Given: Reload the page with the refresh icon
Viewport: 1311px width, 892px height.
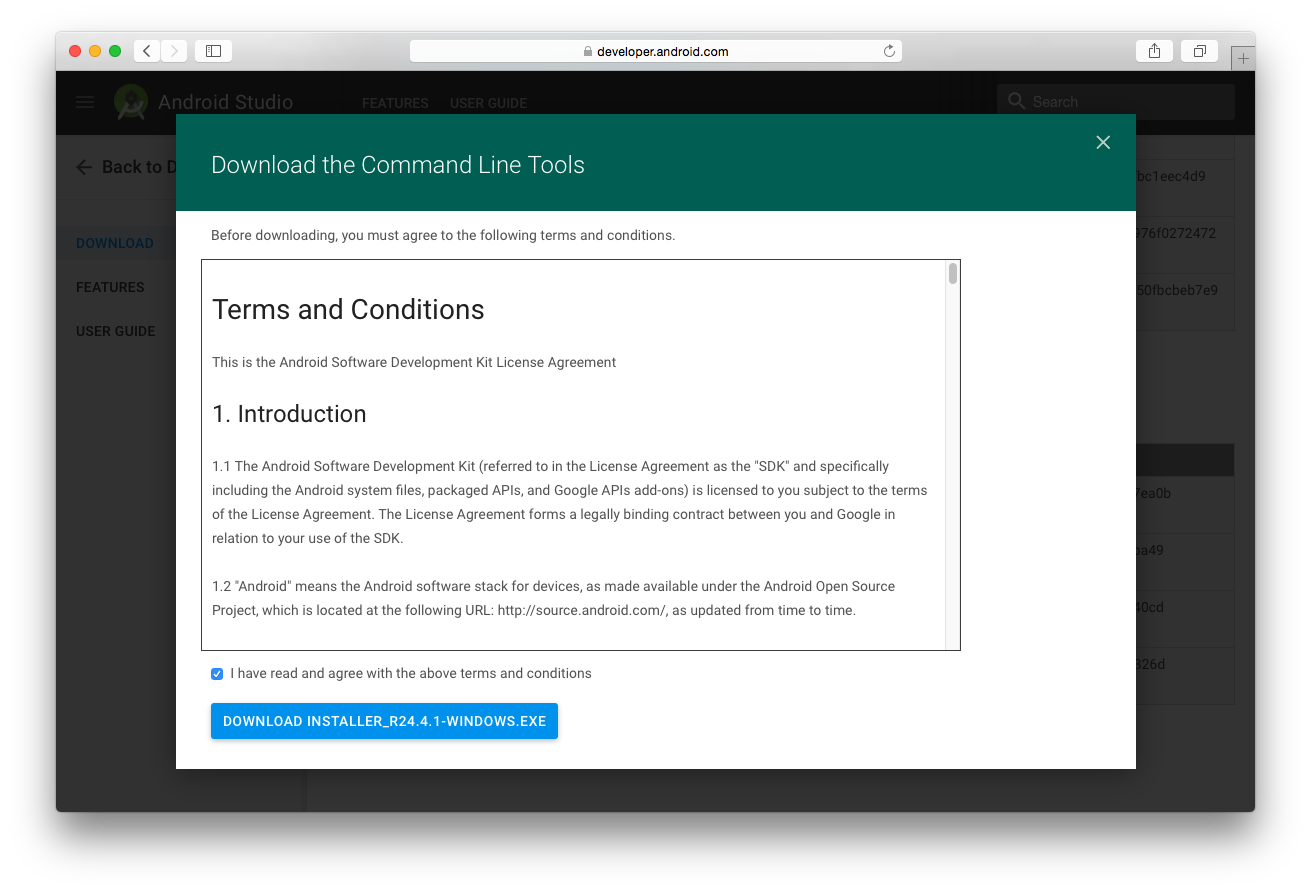Looking at the screenshot, I should point(889,51).
